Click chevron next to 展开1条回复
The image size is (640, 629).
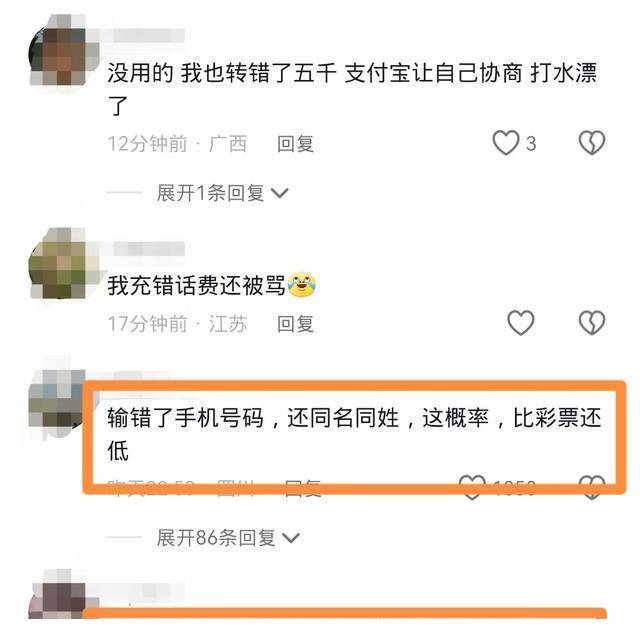[280, 193]
